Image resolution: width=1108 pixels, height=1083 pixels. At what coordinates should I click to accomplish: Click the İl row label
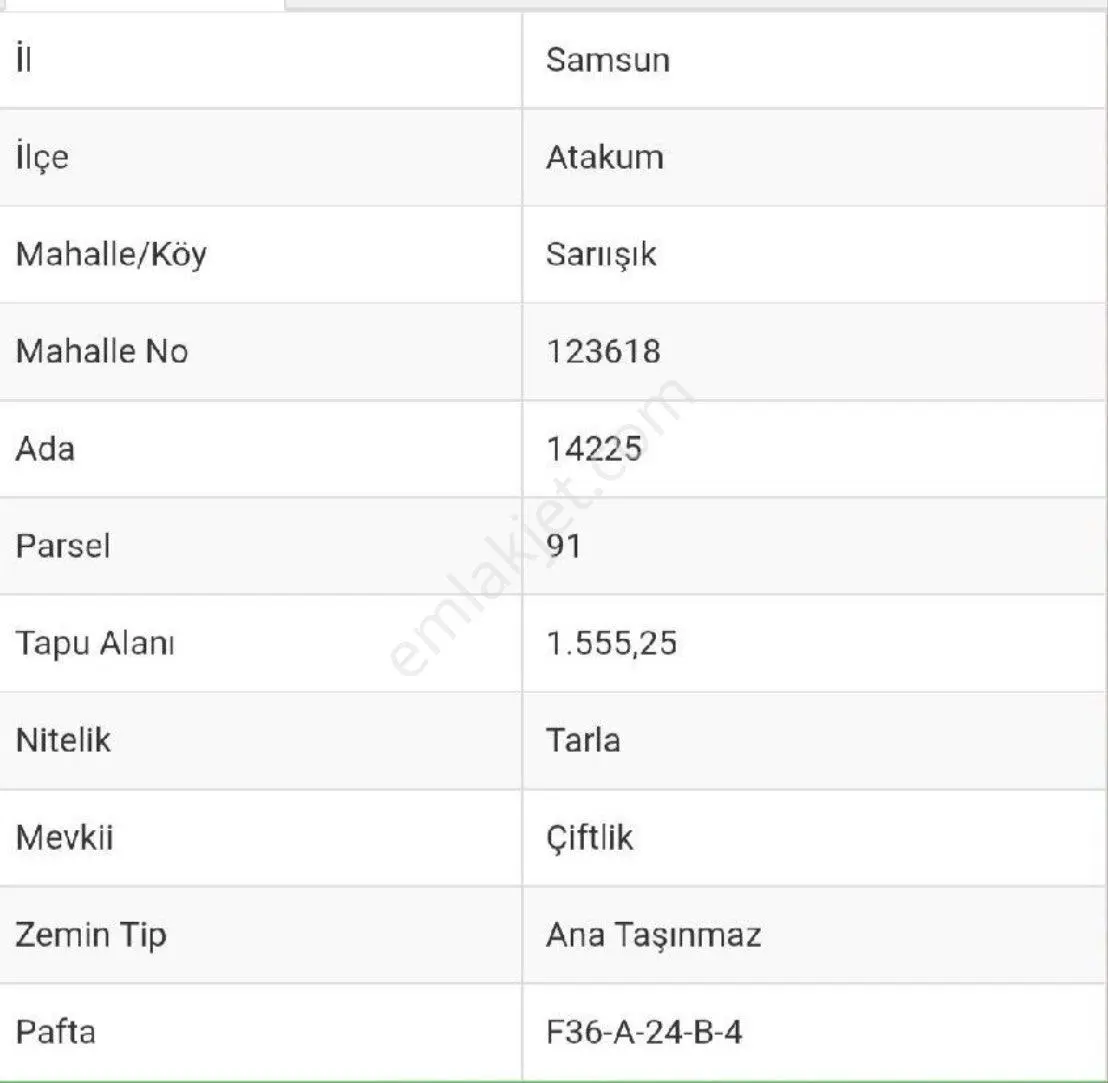click(23, 58)
